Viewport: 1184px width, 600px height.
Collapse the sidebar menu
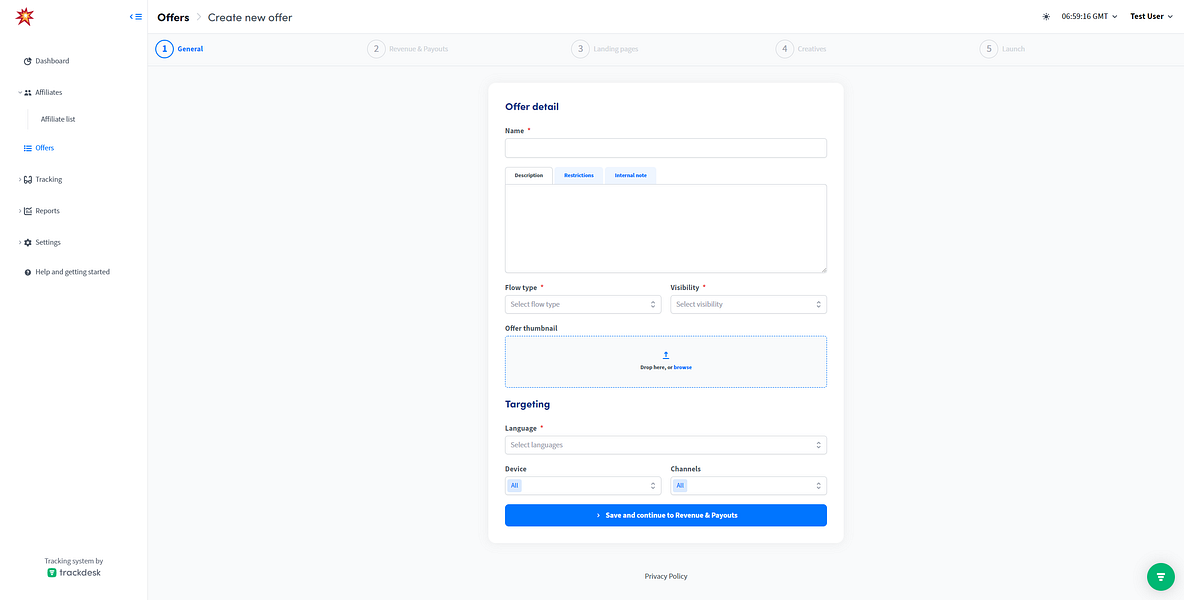[136, 16]
